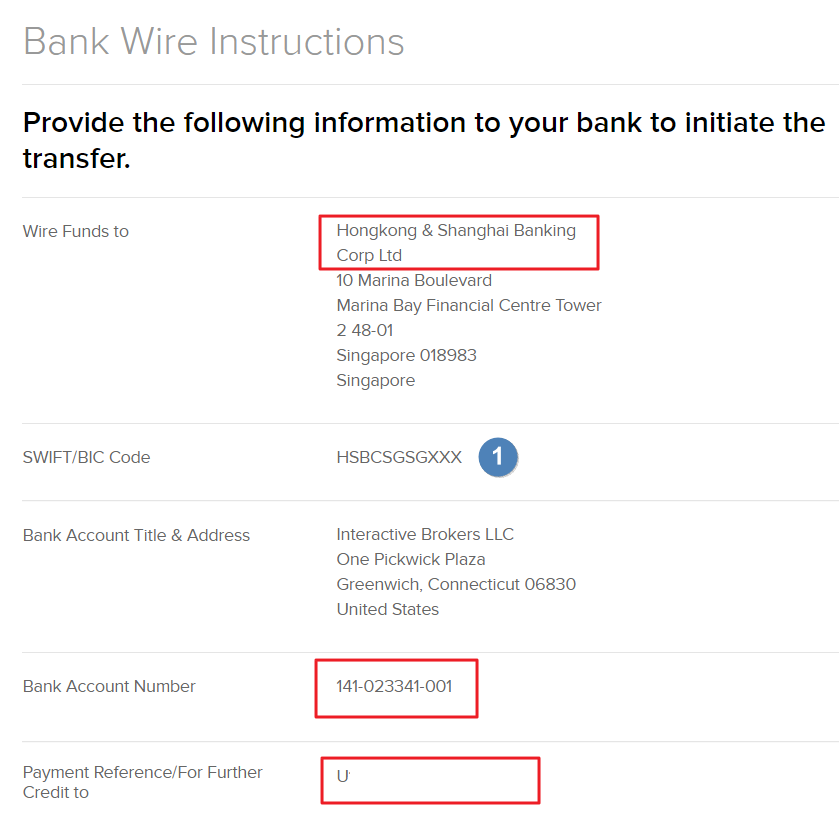Click the 10 Marina Boulevard address line
The image size is (839, 816).
[x=414, y=280]
